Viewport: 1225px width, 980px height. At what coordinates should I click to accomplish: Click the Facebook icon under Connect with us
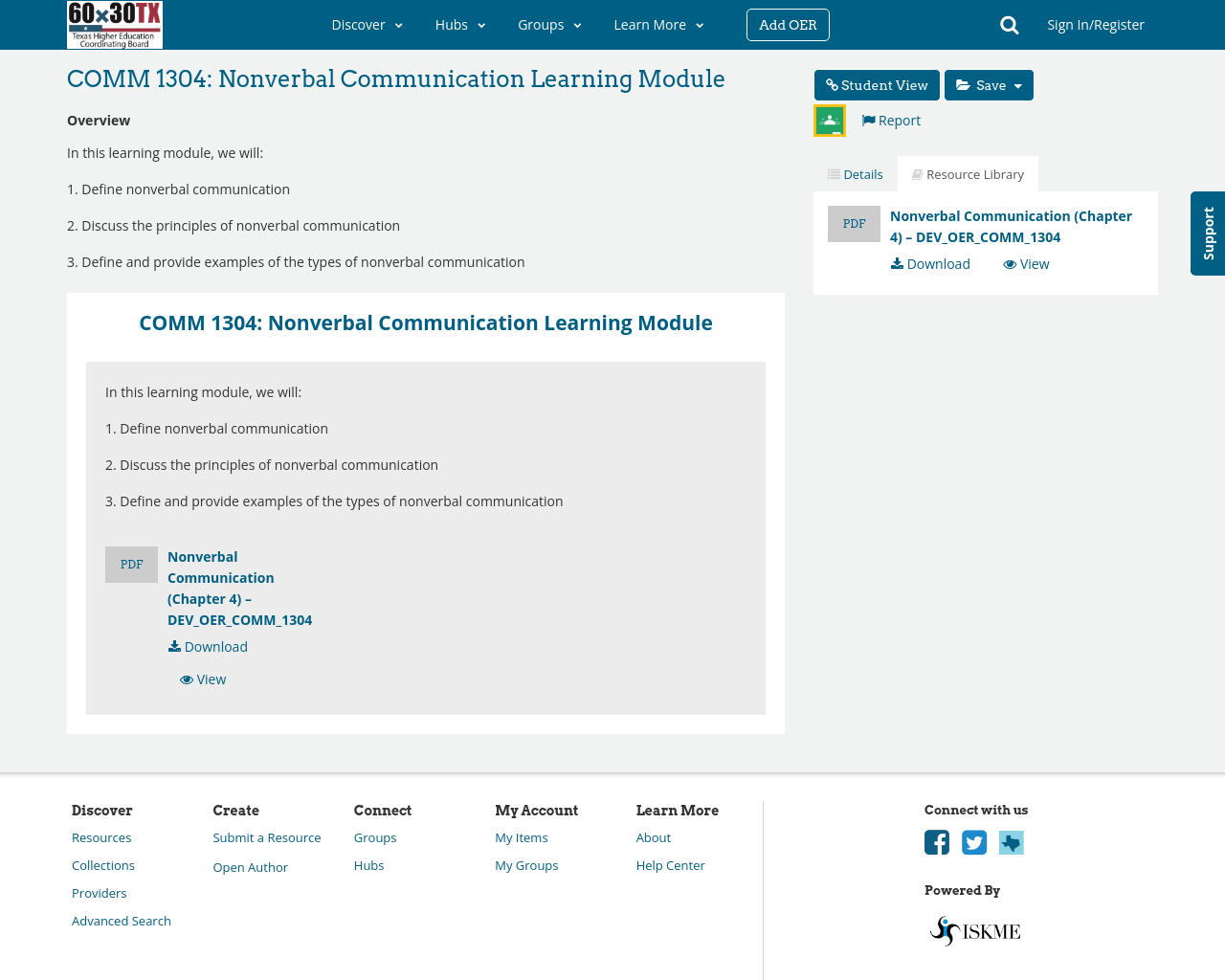[936, 841]
